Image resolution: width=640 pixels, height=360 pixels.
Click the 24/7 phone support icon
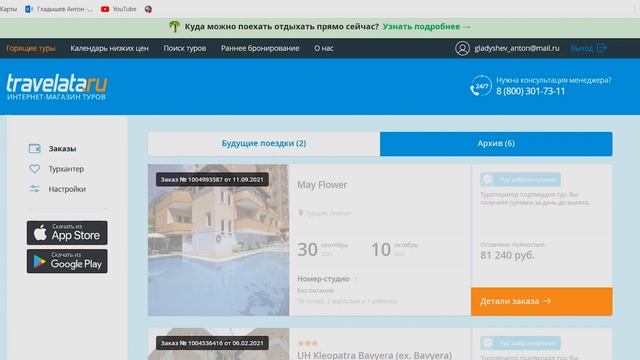pyautogui.click(x=480, y=86)
